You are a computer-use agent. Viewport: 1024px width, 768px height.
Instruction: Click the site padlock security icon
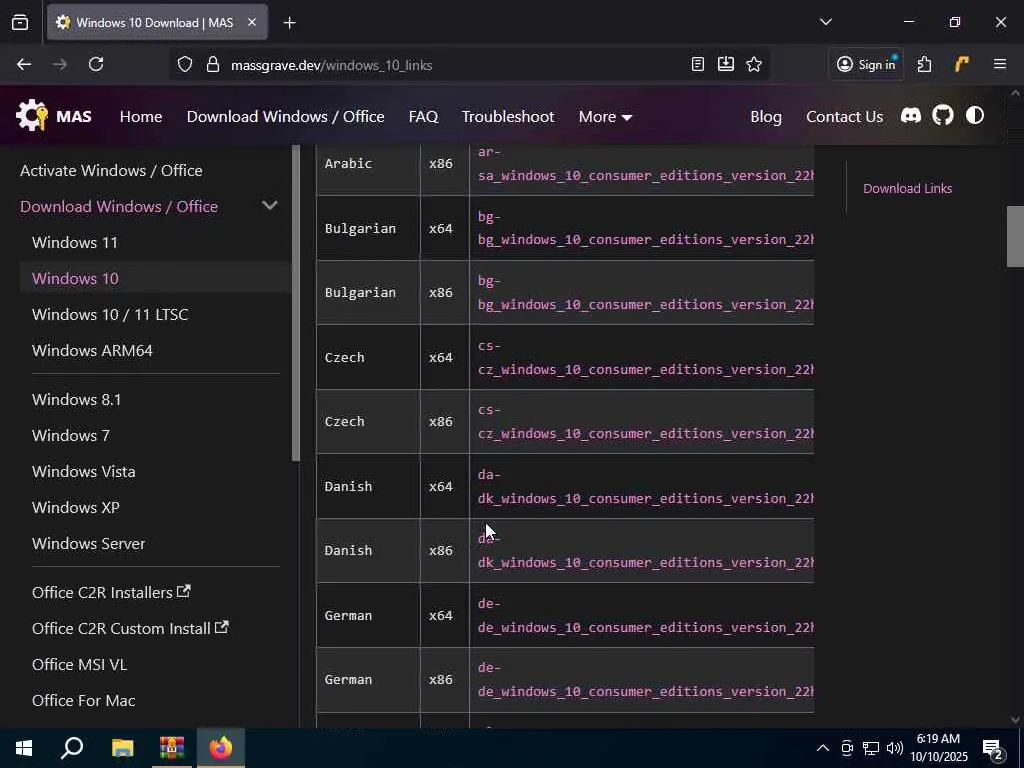212,65
